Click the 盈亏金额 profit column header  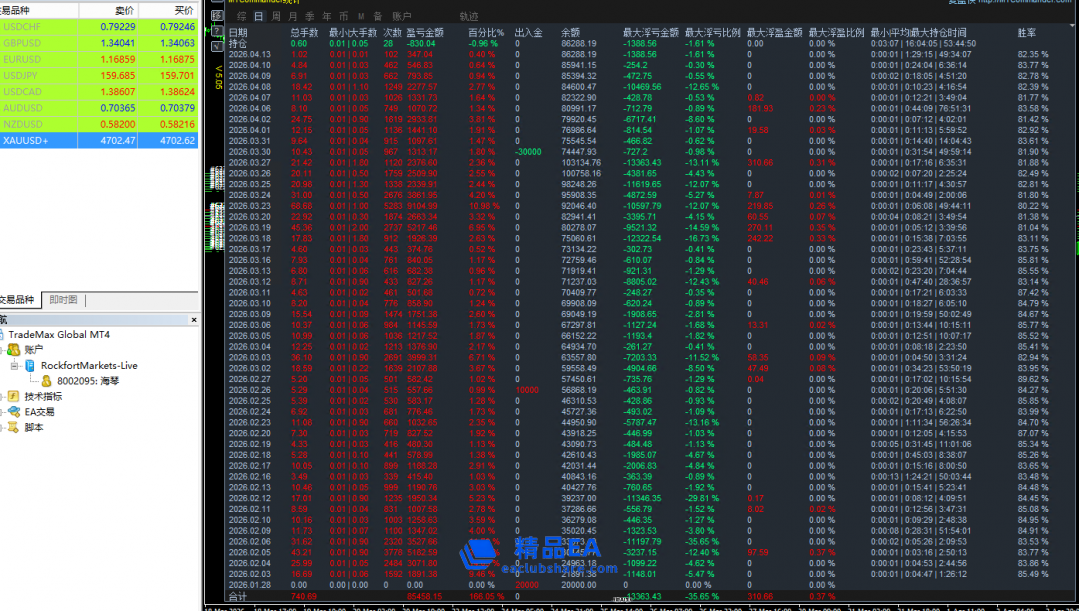pos(425,32)
